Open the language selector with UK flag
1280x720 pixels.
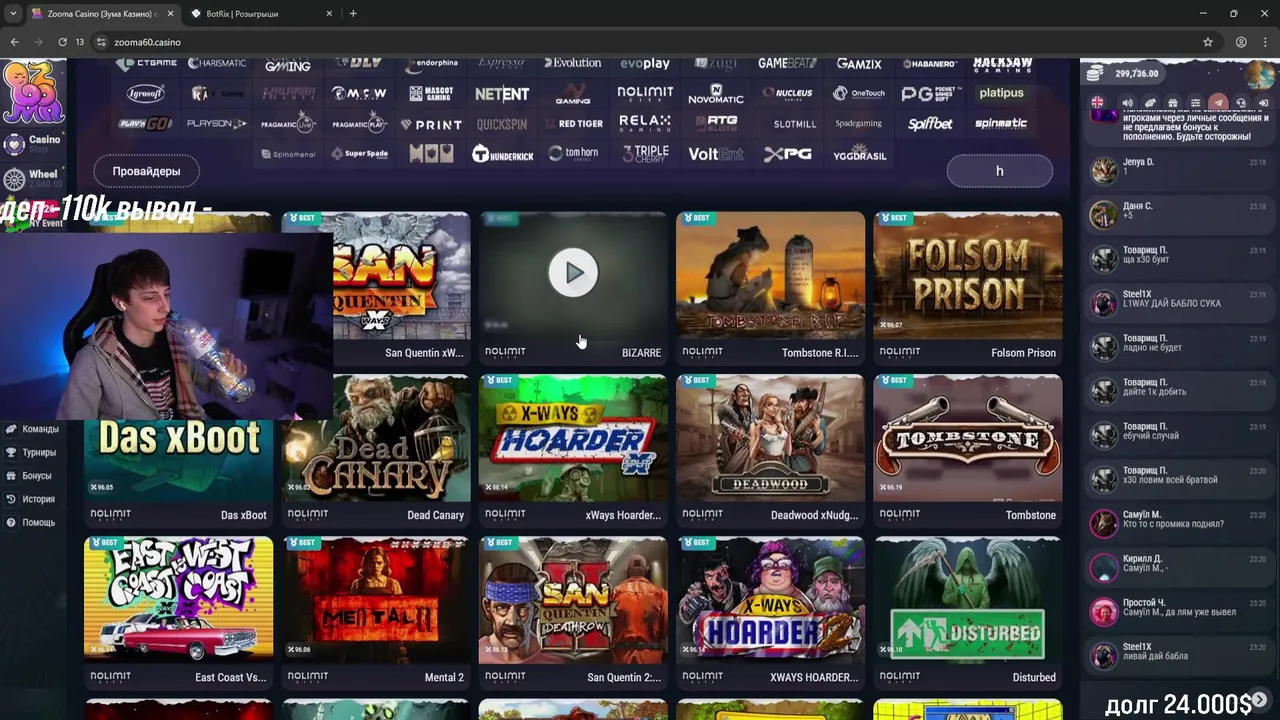click(1098, 103)
